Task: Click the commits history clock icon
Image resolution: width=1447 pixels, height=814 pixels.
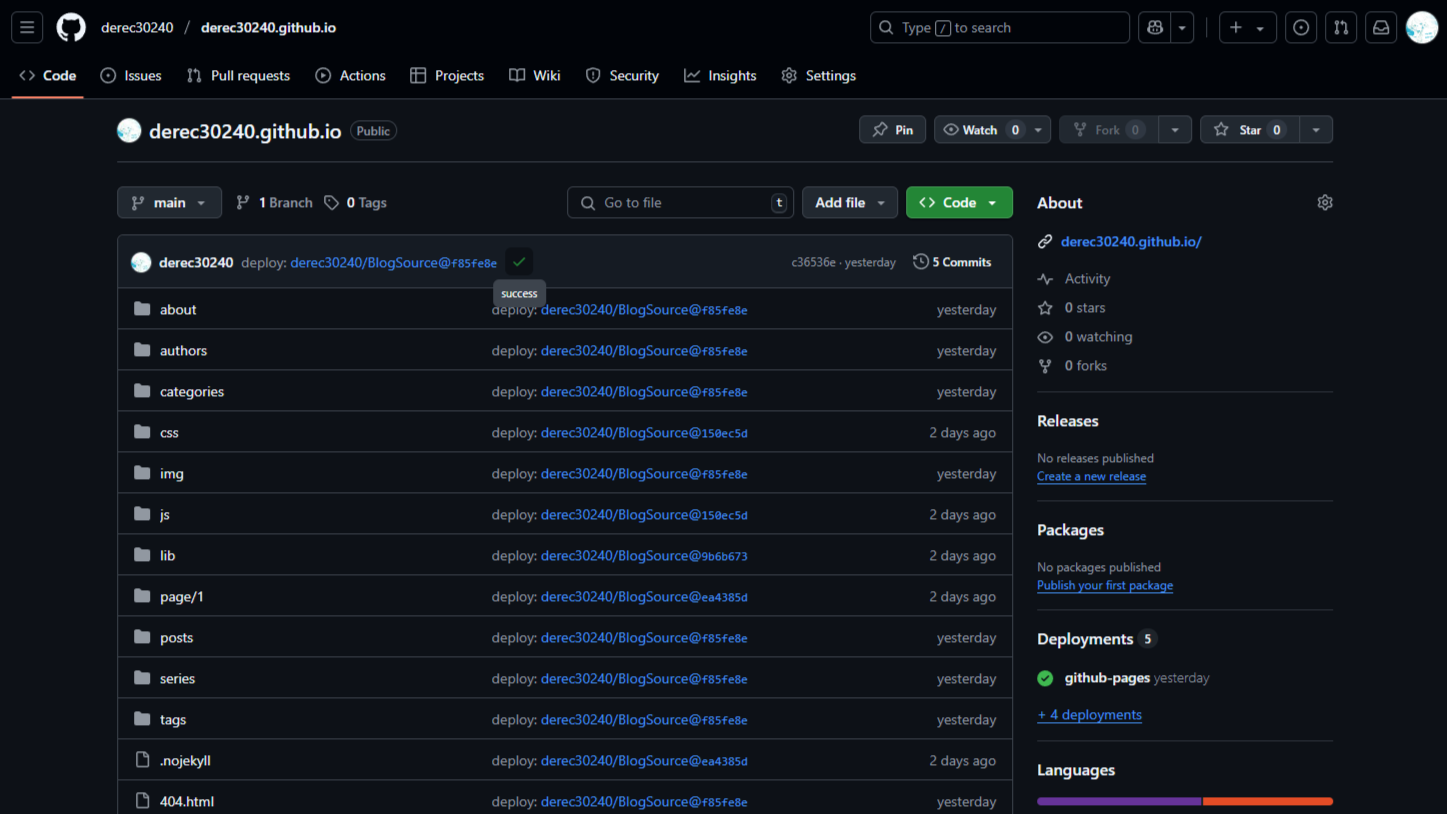Action: (920, 262)
